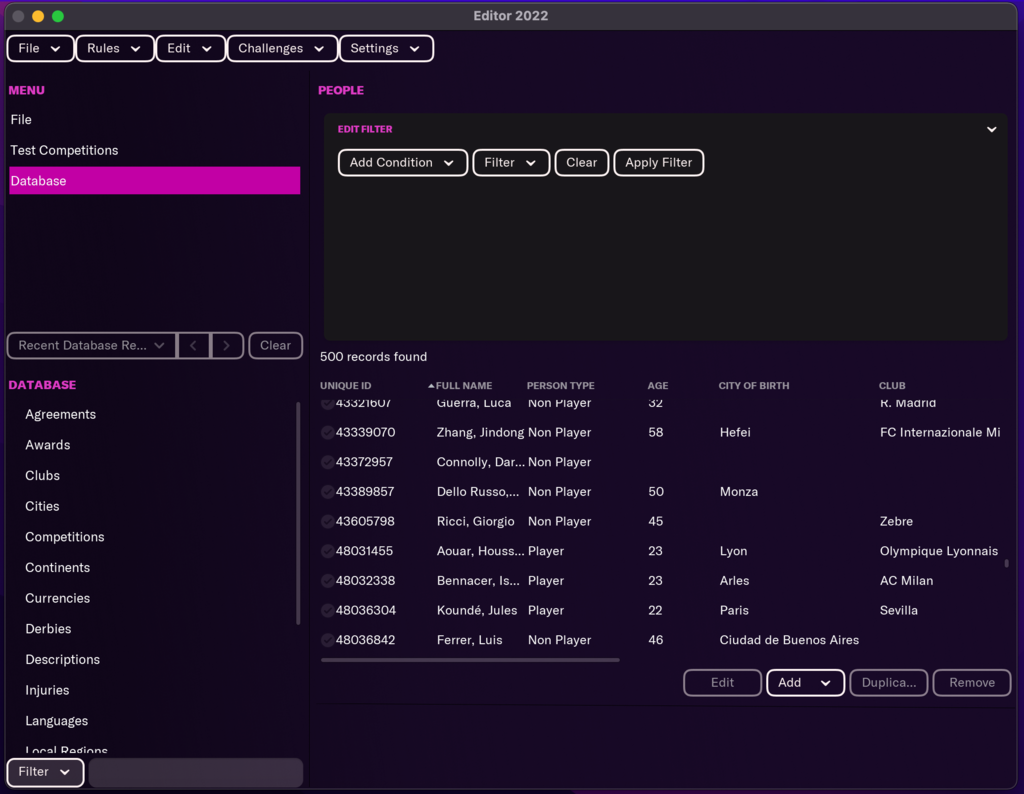Open the Add dropdown below the table

point(805,682)
